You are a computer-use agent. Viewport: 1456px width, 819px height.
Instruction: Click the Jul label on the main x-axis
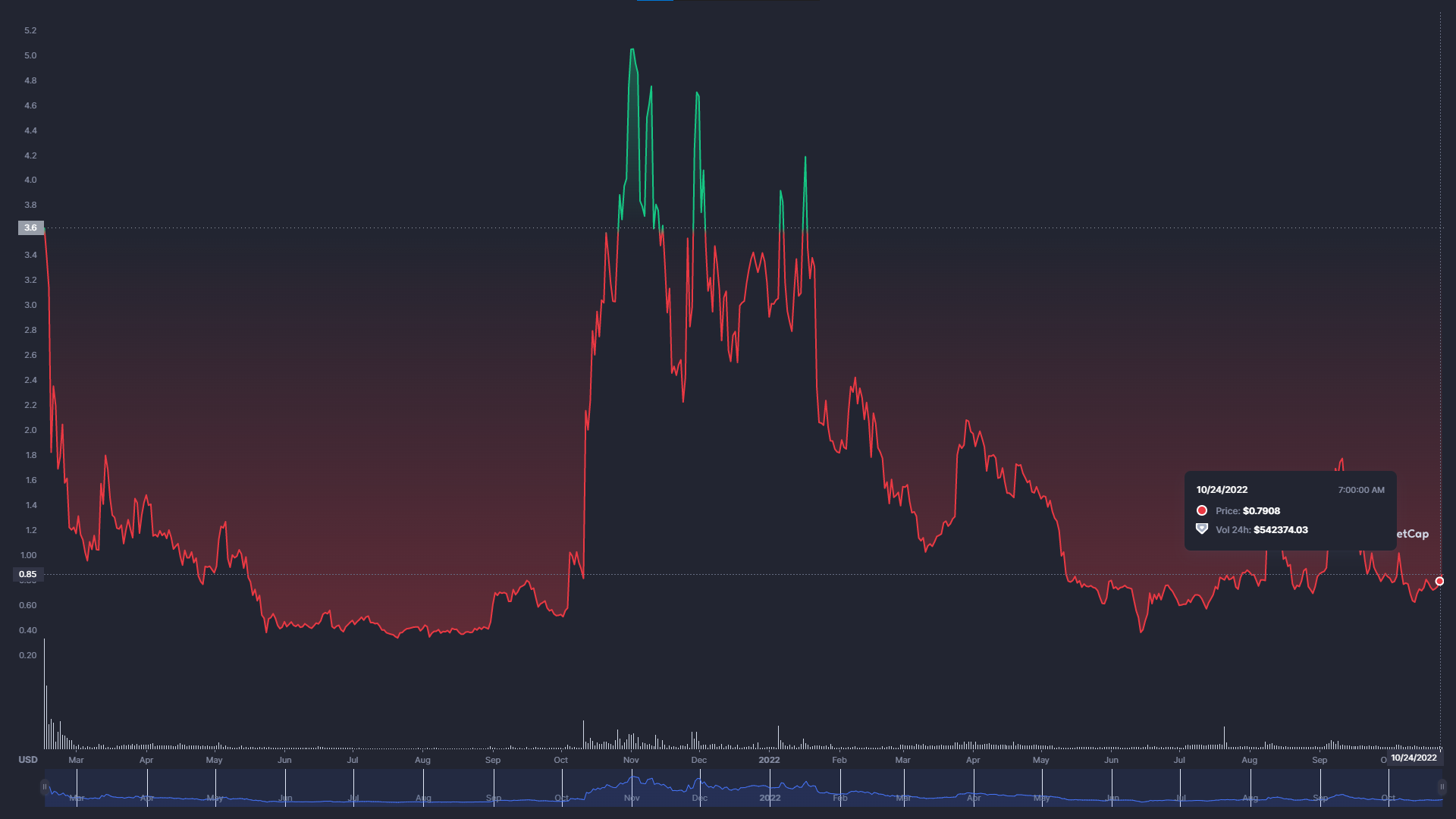tap(353, 760)
